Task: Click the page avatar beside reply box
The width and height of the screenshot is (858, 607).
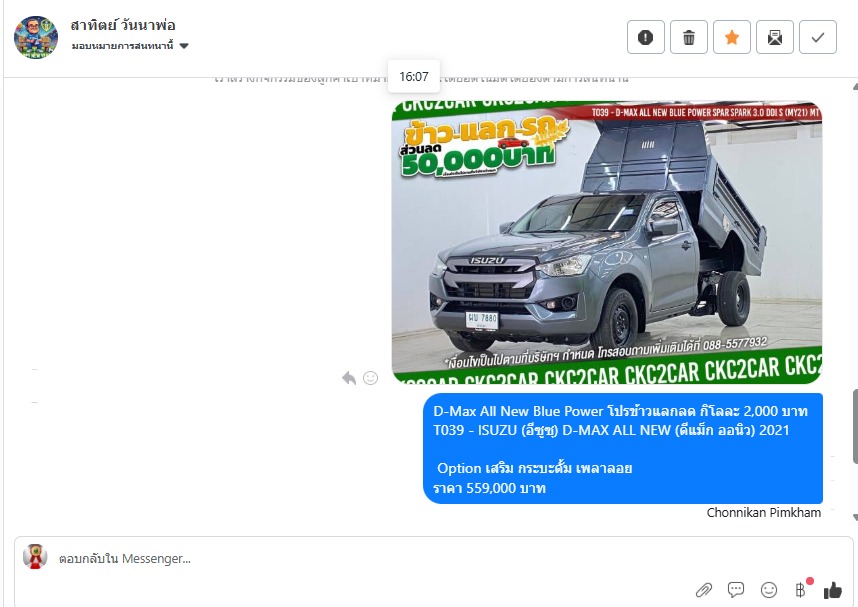Action: (x=35, y=557)
